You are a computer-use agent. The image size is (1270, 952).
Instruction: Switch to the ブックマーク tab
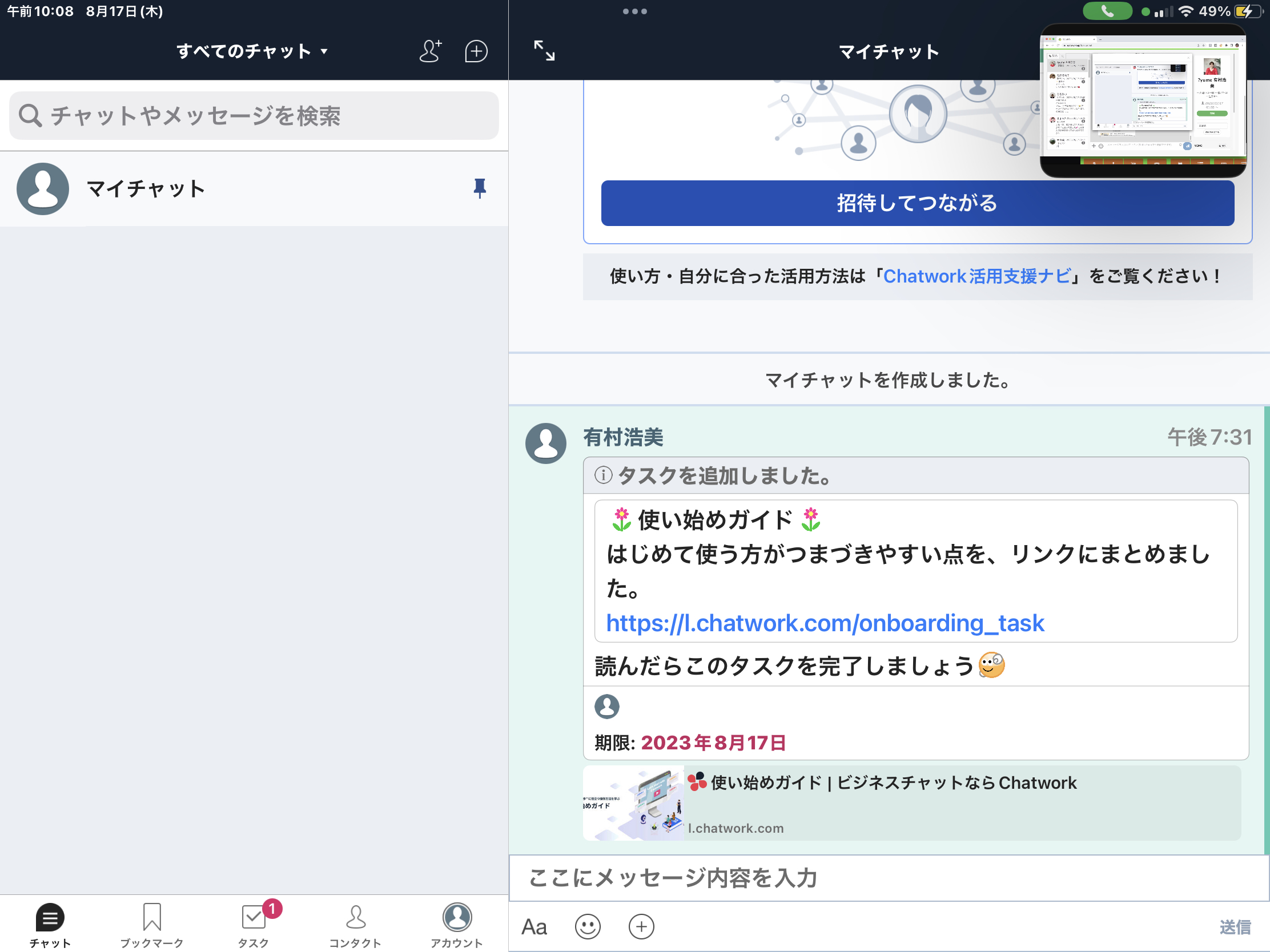tap(151, 925)
